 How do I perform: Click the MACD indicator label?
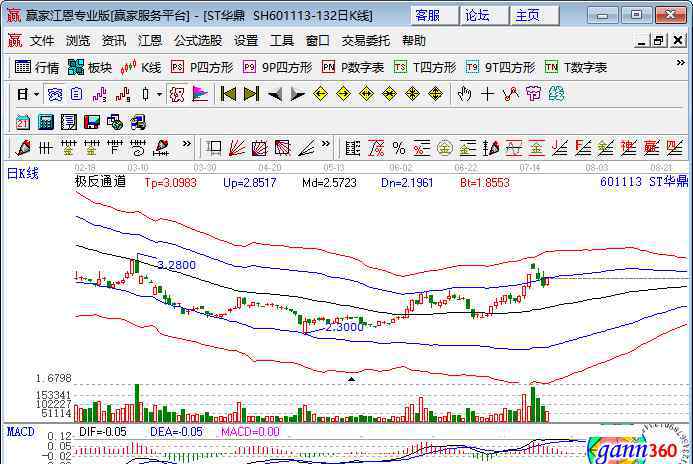click(x=20, y=431)
